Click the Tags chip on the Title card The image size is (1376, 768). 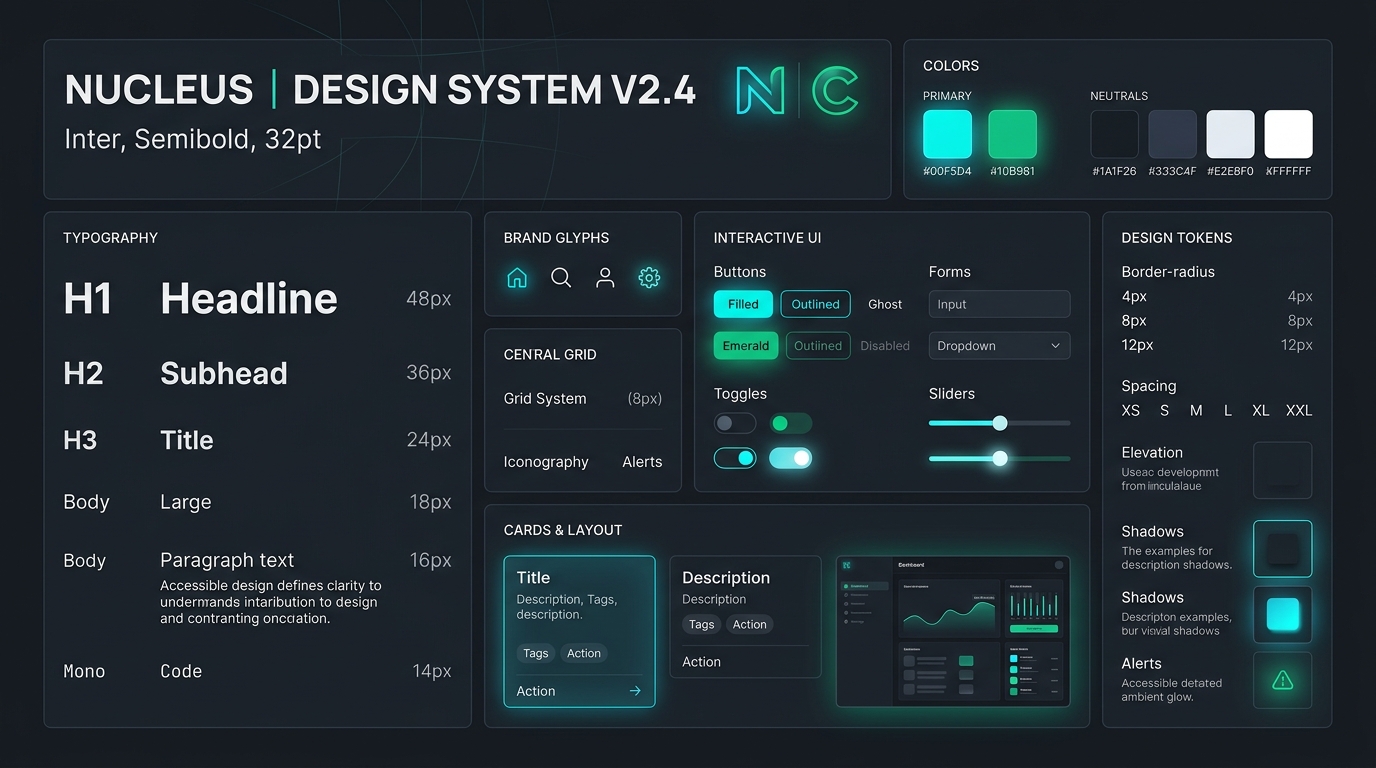coord(536,653)
